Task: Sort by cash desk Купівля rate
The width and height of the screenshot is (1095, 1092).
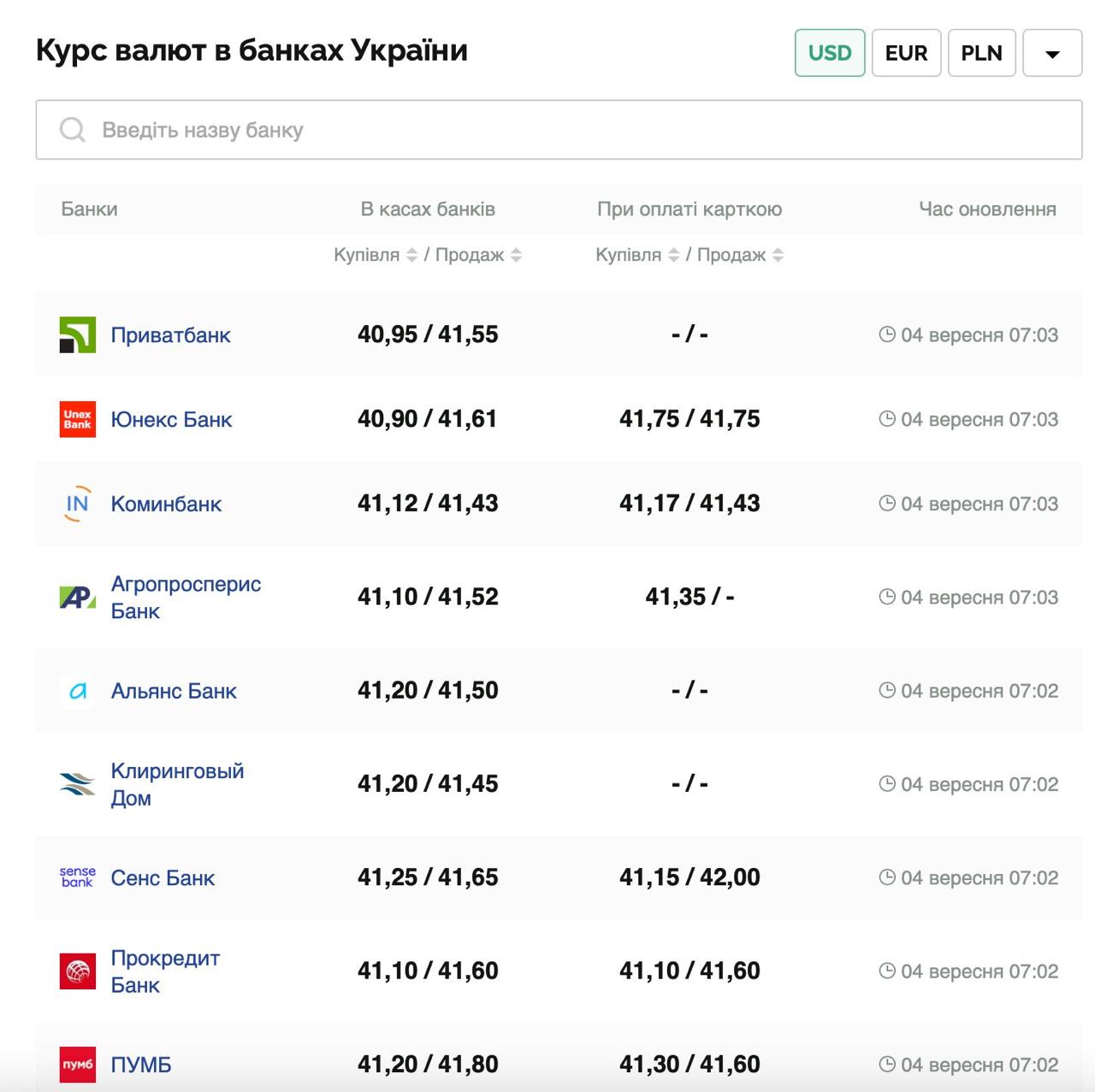Action: (411, 255)
